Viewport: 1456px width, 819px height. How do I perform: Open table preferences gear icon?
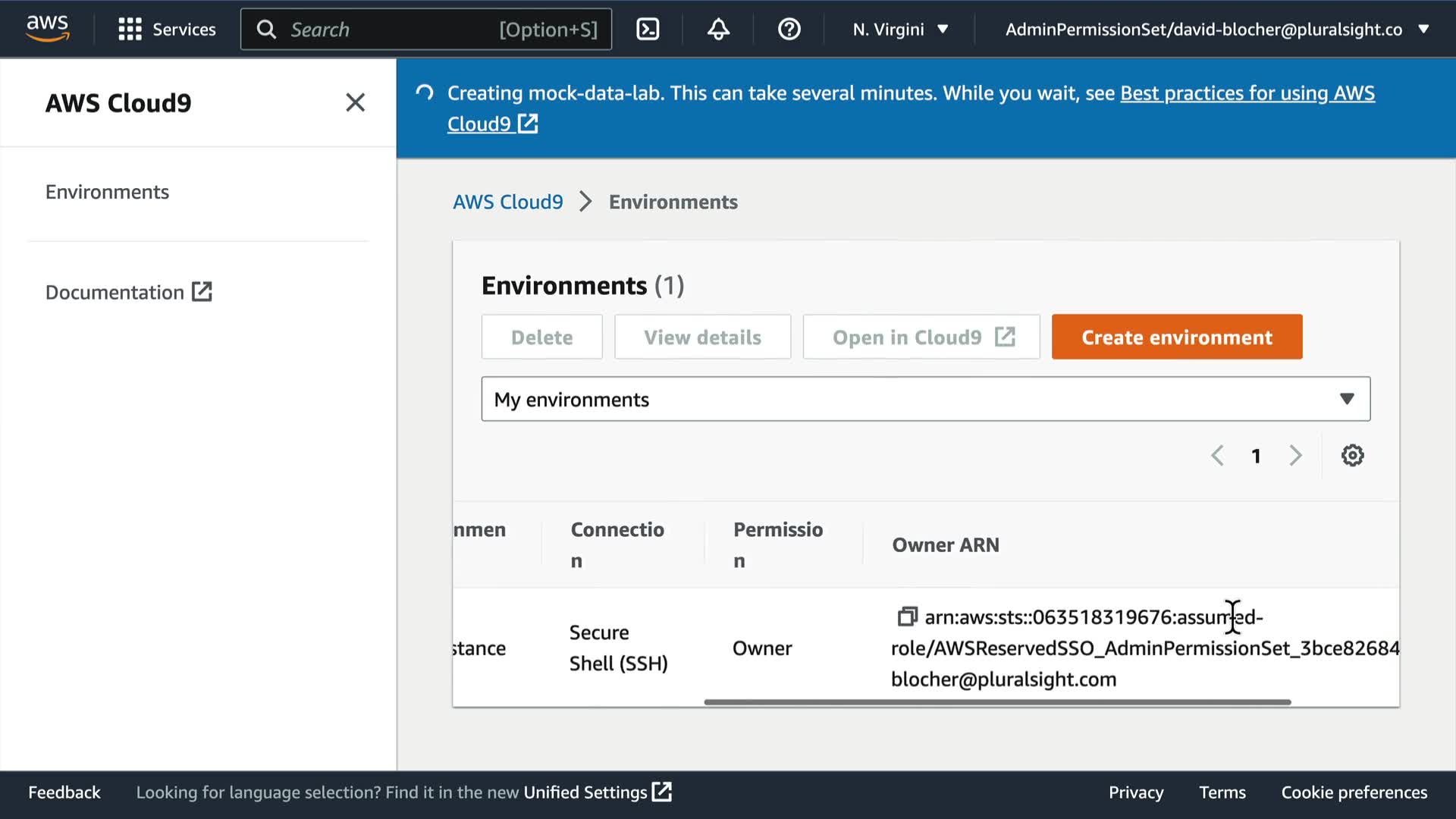1352,456
